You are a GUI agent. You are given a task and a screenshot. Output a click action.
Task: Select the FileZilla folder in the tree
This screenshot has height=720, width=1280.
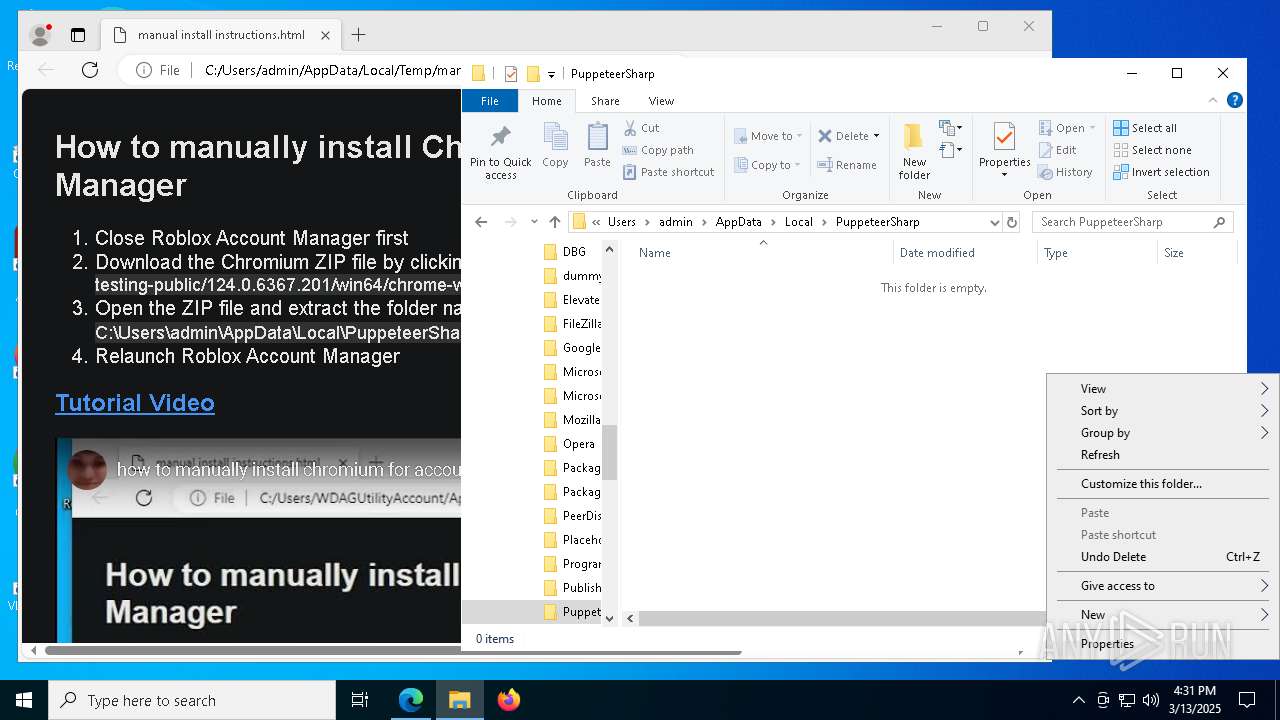click(572, 324)
